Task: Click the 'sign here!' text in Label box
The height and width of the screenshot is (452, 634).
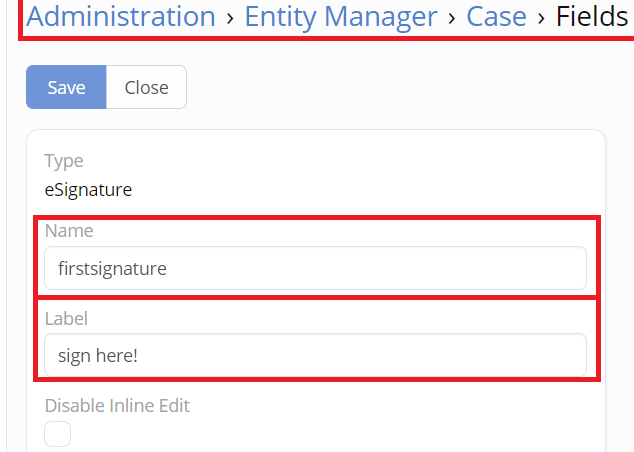Action: (98, 356)
